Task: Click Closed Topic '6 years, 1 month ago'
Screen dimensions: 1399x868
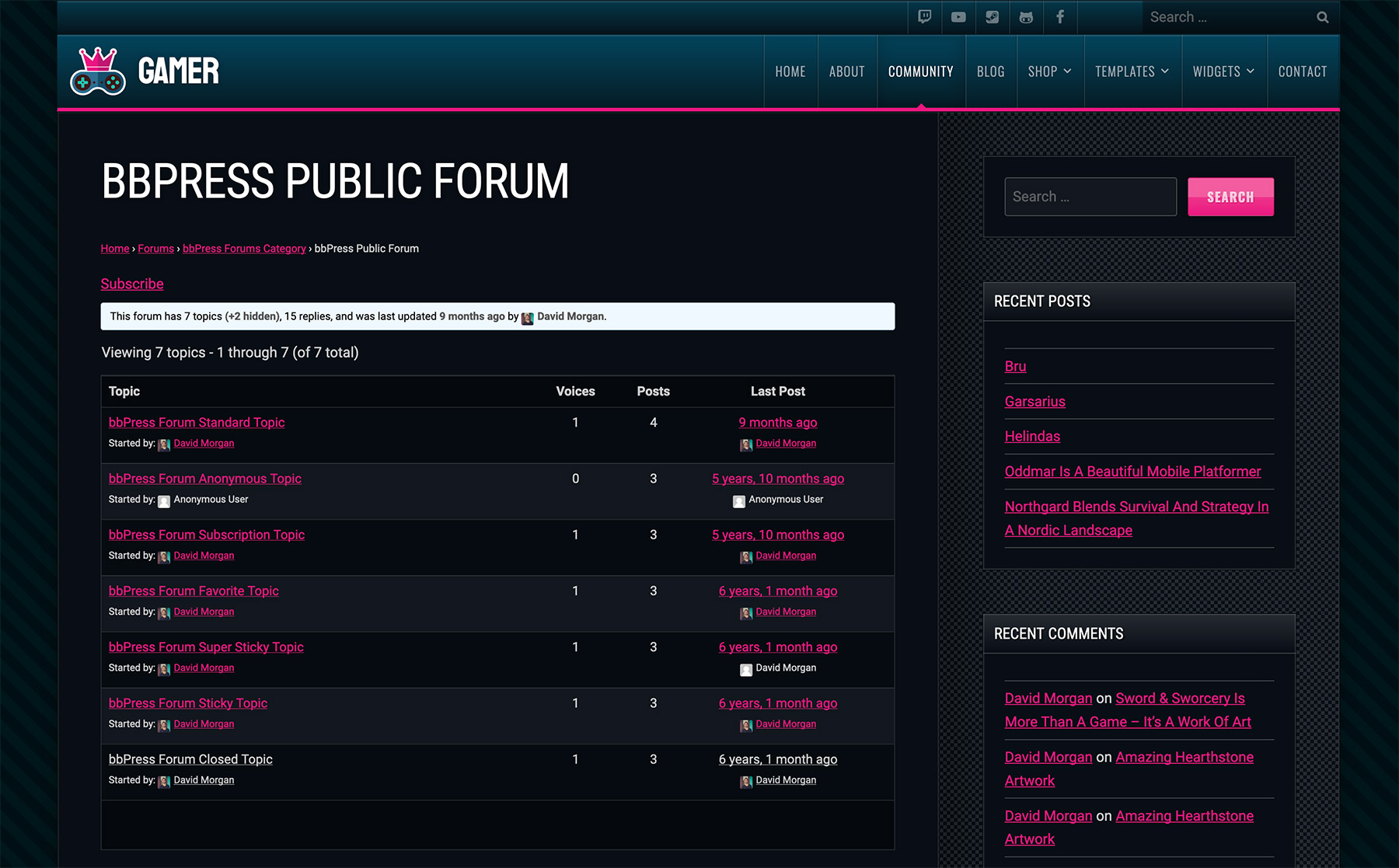Action: pyautogui.click(x=778, y=759)
